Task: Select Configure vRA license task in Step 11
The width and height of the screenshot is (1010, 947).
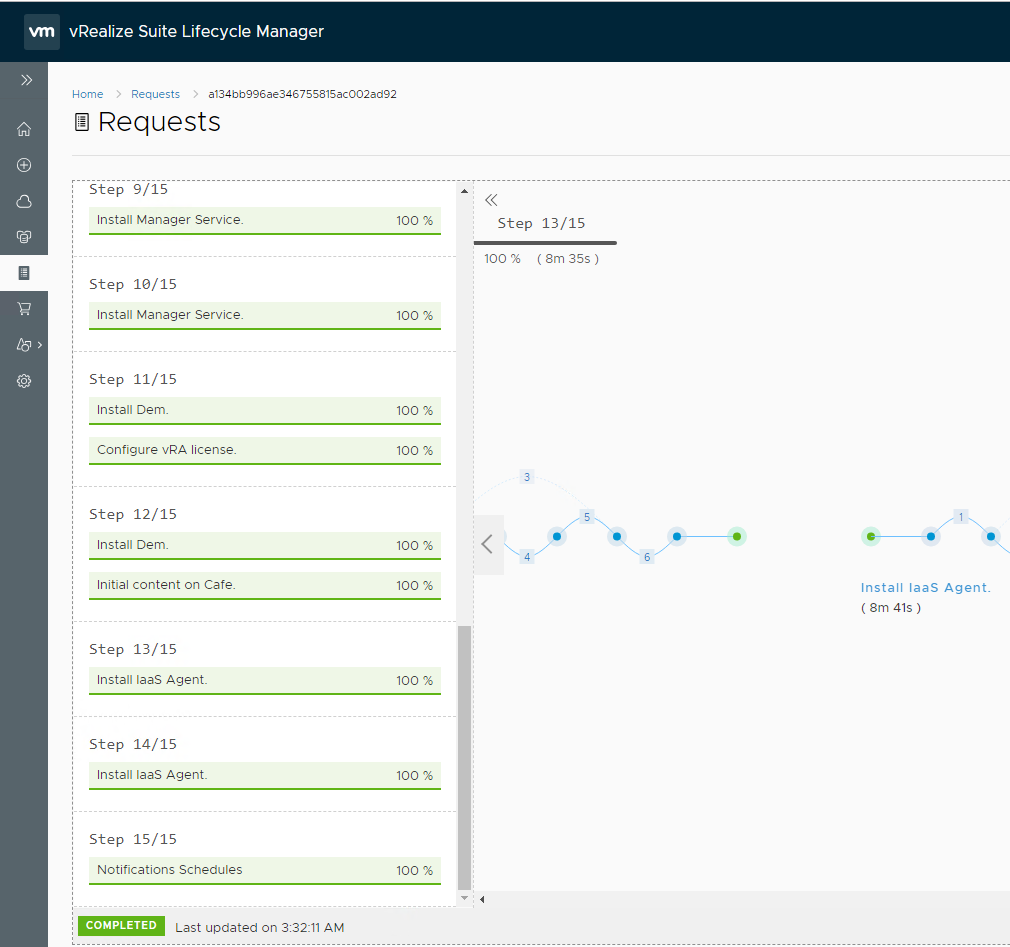Action: tap(265, 450)
